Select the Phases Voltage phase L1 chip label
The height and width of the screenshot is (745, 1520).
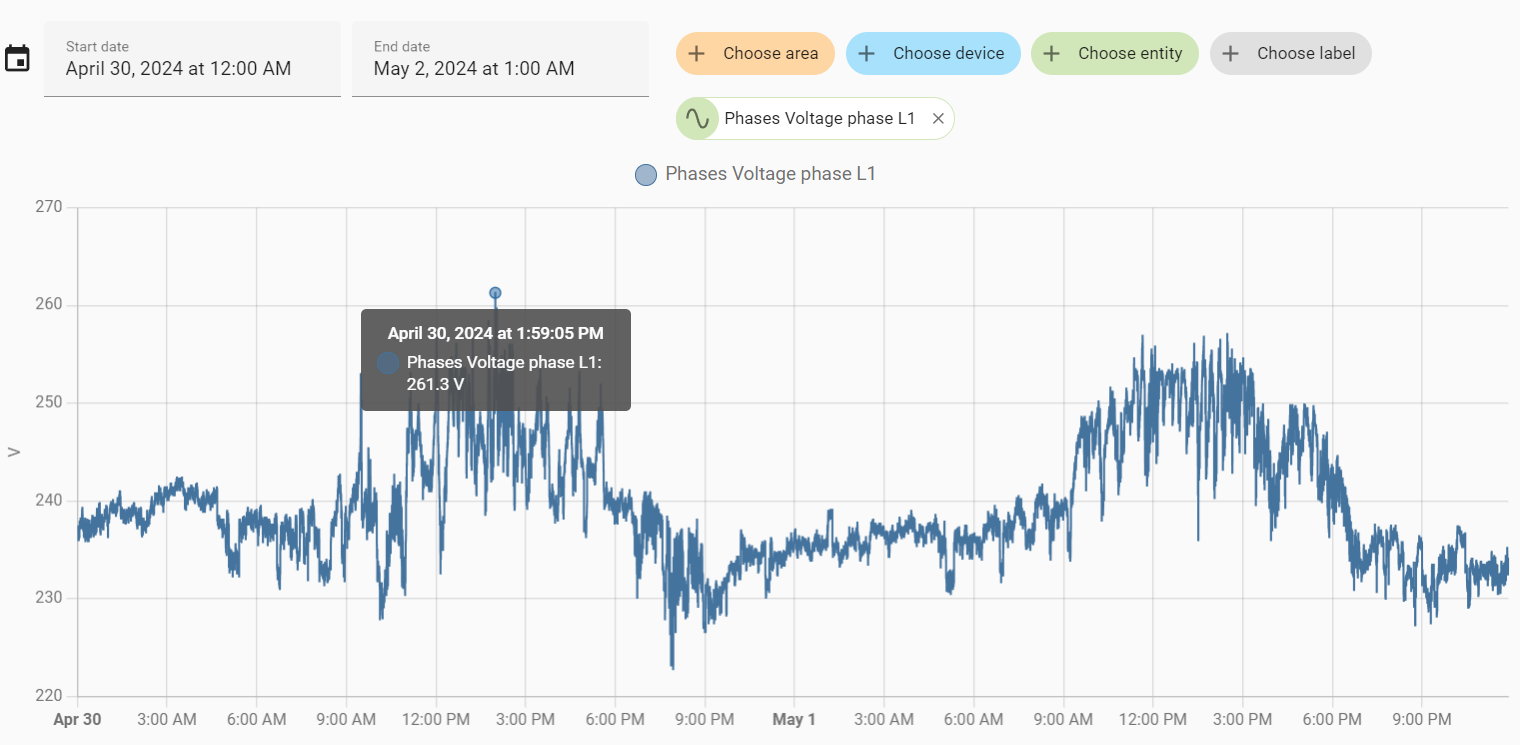(x=819, y=119)
